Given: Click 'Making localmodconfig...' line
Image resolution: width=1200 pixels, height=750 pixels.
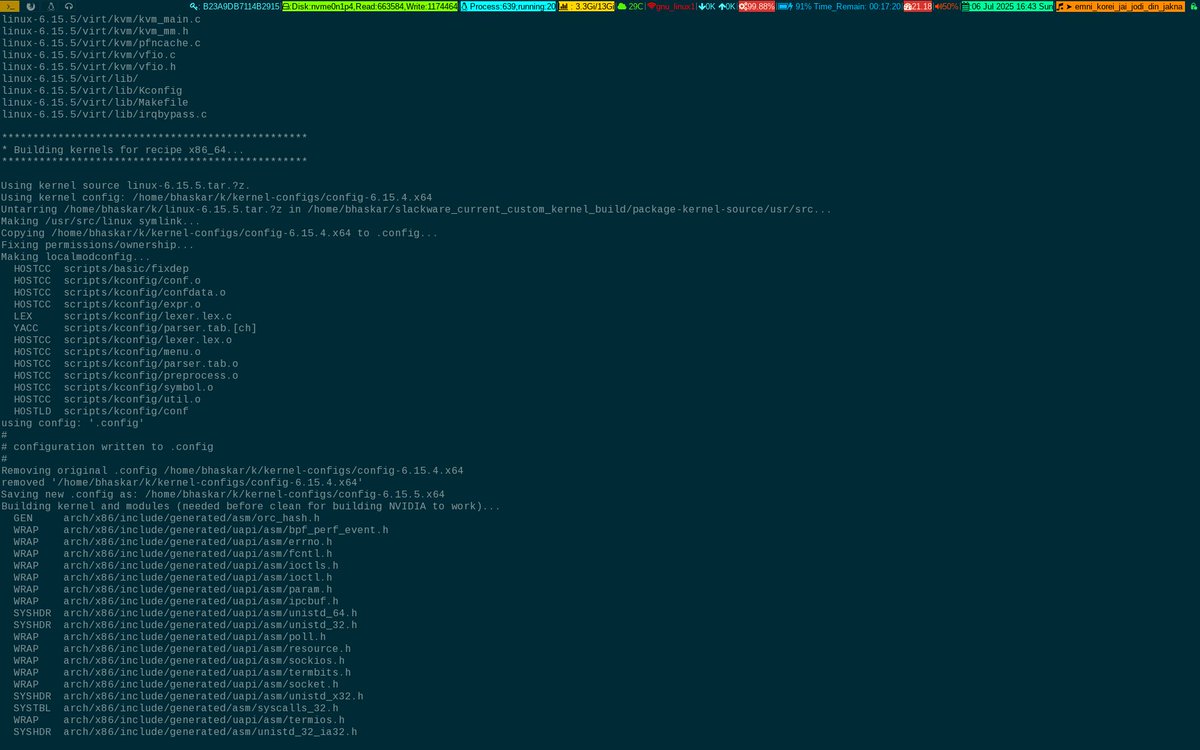Looking at the screenshot, I should (x=76, y=257).
